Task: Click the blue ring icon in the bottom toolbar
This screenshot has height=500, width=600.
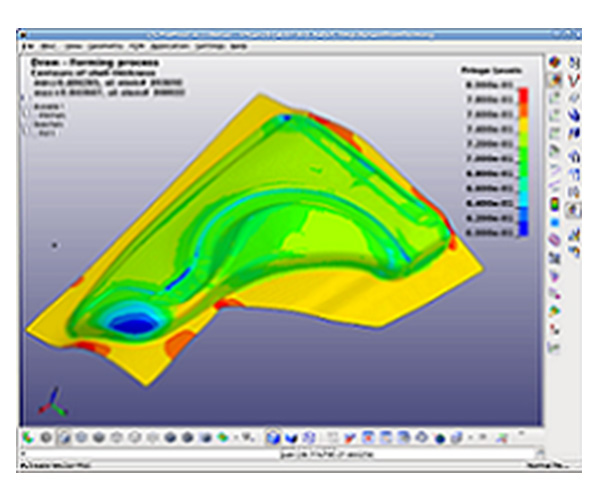Action: click(x=422, y=437)
